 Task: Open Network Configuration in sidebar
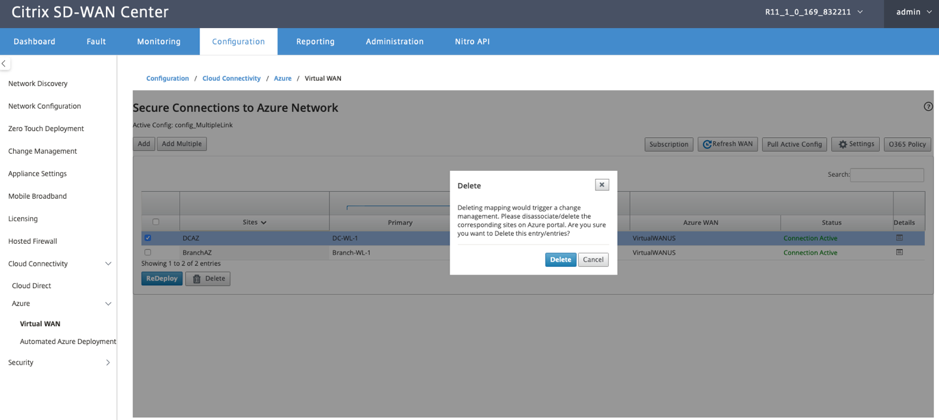44,106
